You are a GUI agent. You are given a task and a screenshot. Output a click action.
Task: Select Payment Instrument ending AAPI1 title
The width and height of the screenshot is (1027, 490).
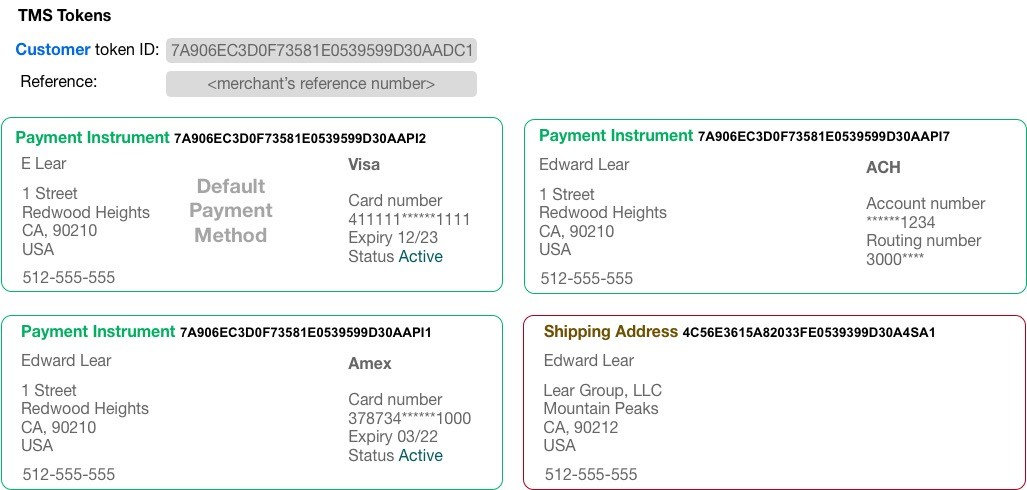(x=226, y=331)
